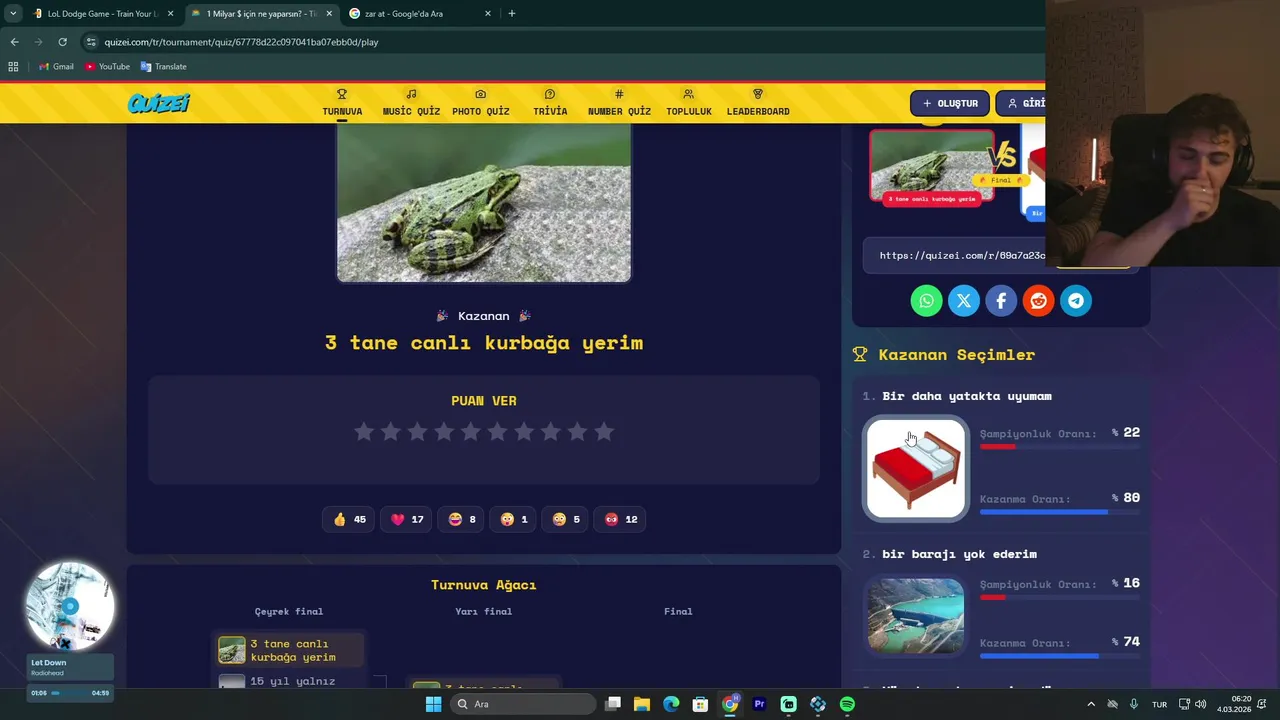Share result via X icon
Screen dimensions: 1280x720
tap(964, 301)
